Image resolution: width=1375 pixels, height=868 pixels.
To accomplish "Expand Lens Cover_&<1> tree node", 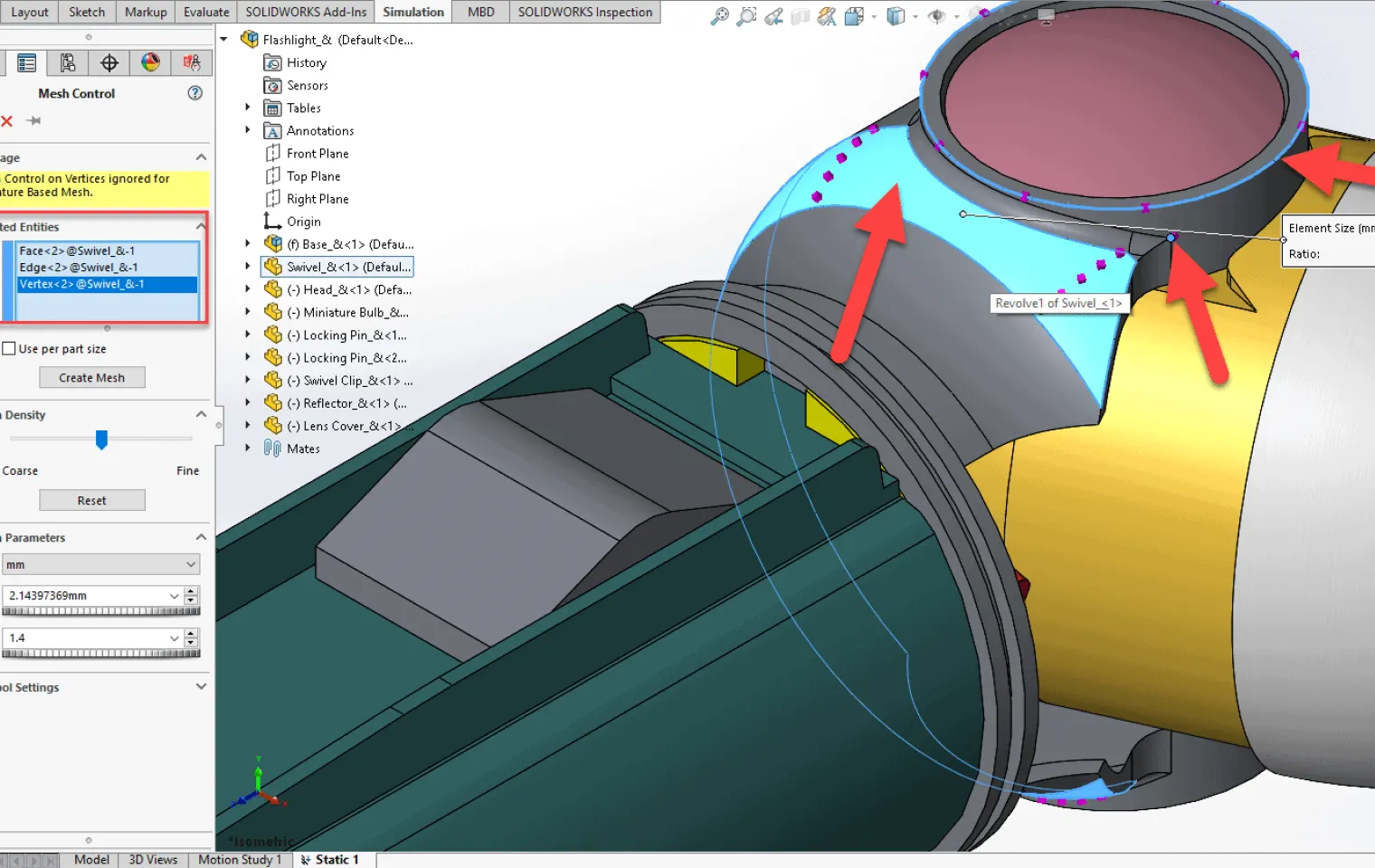I will (x=248, y=426).
